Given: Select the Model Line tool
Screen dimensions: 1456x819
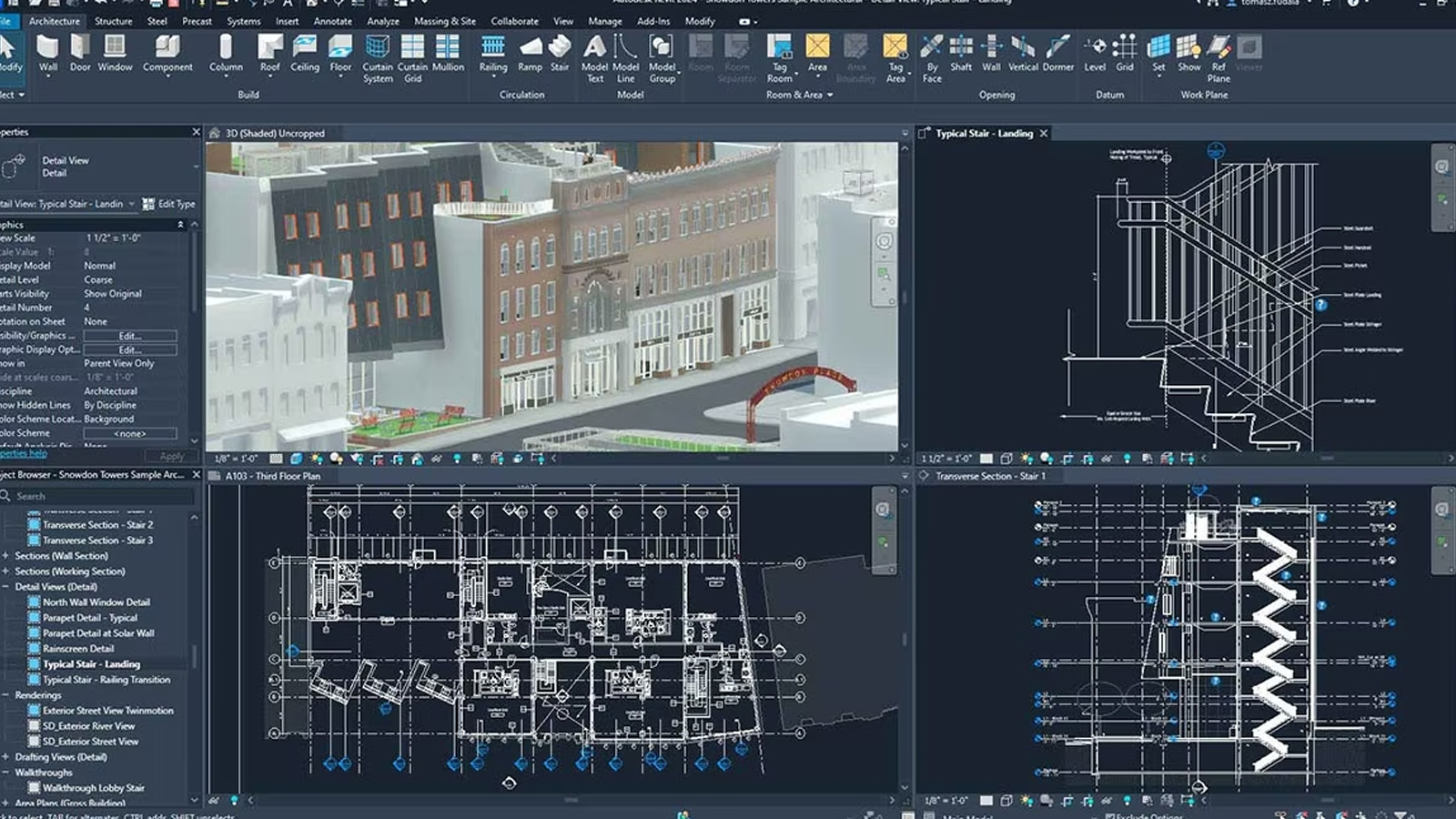Looking at the screenshot, I should click(x=625, y=59).
